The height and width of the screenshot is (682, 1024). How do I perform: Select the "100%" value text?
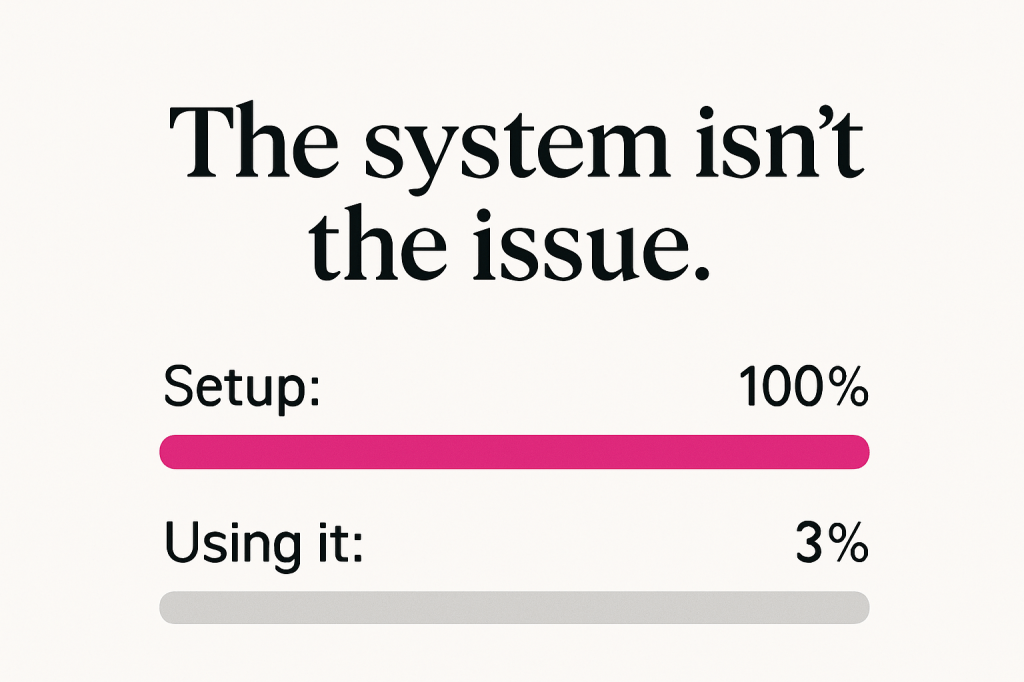click(x=803, y=388)
